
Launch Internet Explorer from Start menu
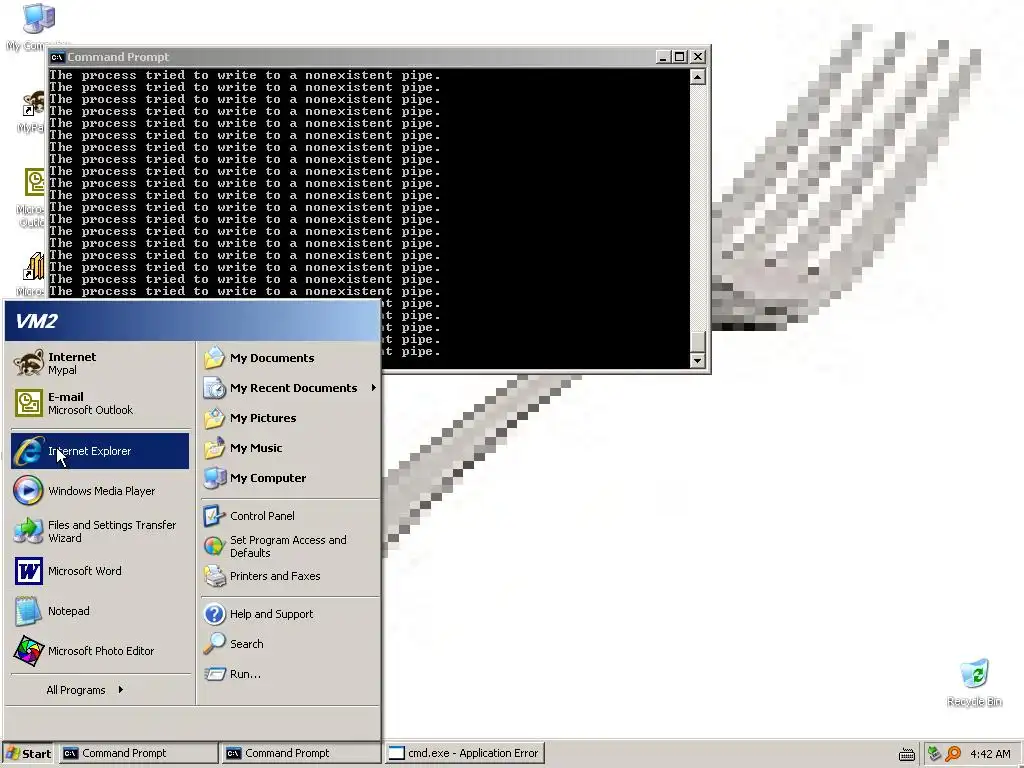click(100, 451)
